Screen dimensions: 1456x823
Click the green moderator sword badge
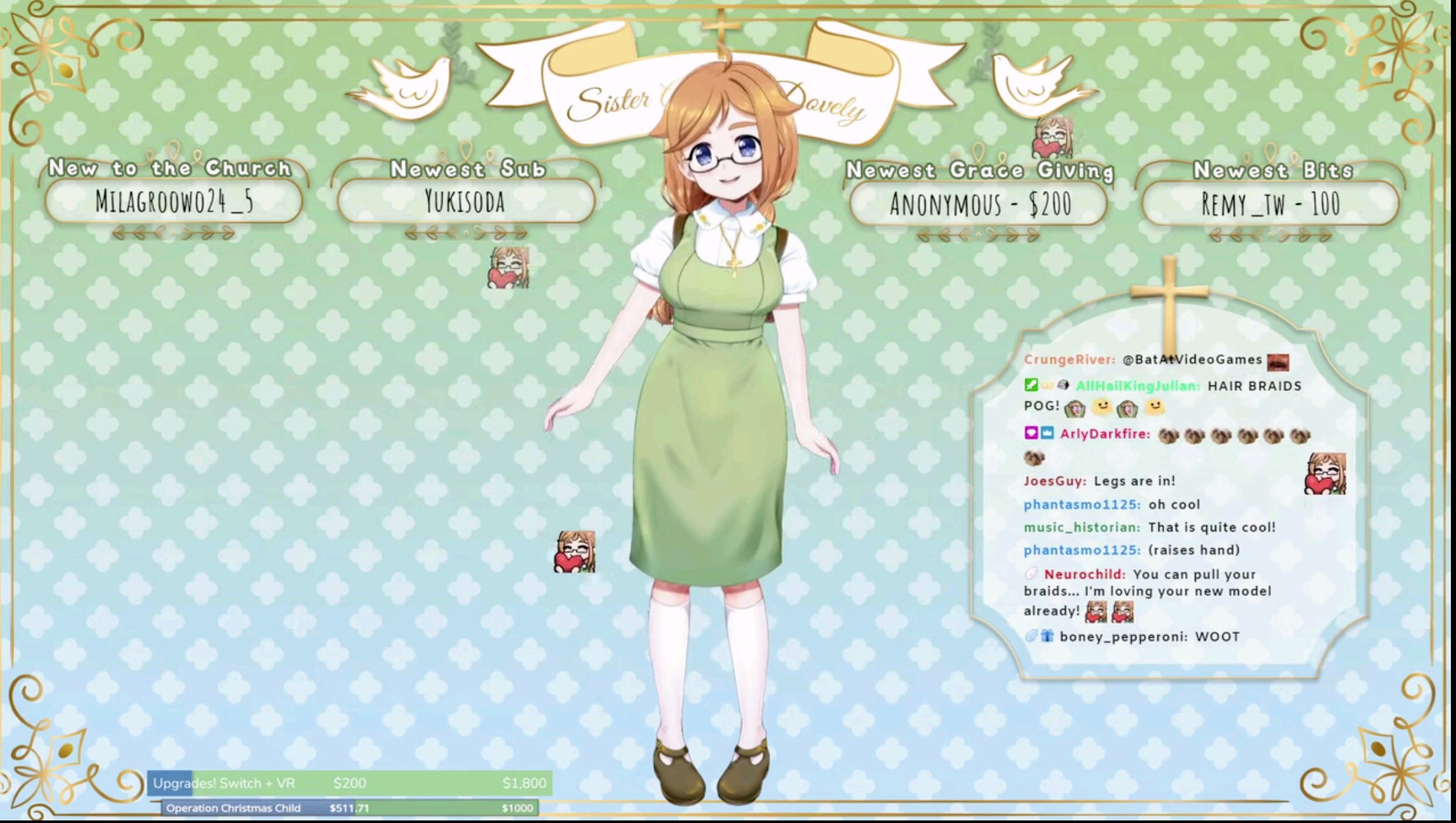click(1031, 385)
